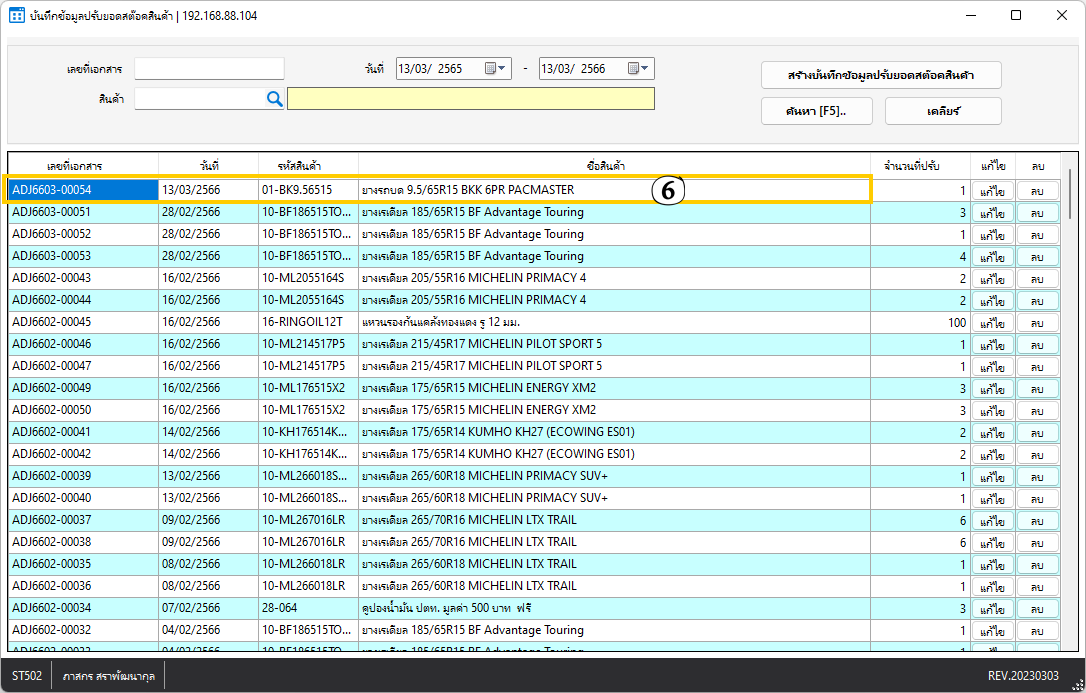Click the จำนวนที่ปรับ column header
This screenshot has height=693, width=1086.
coord(919,165)
